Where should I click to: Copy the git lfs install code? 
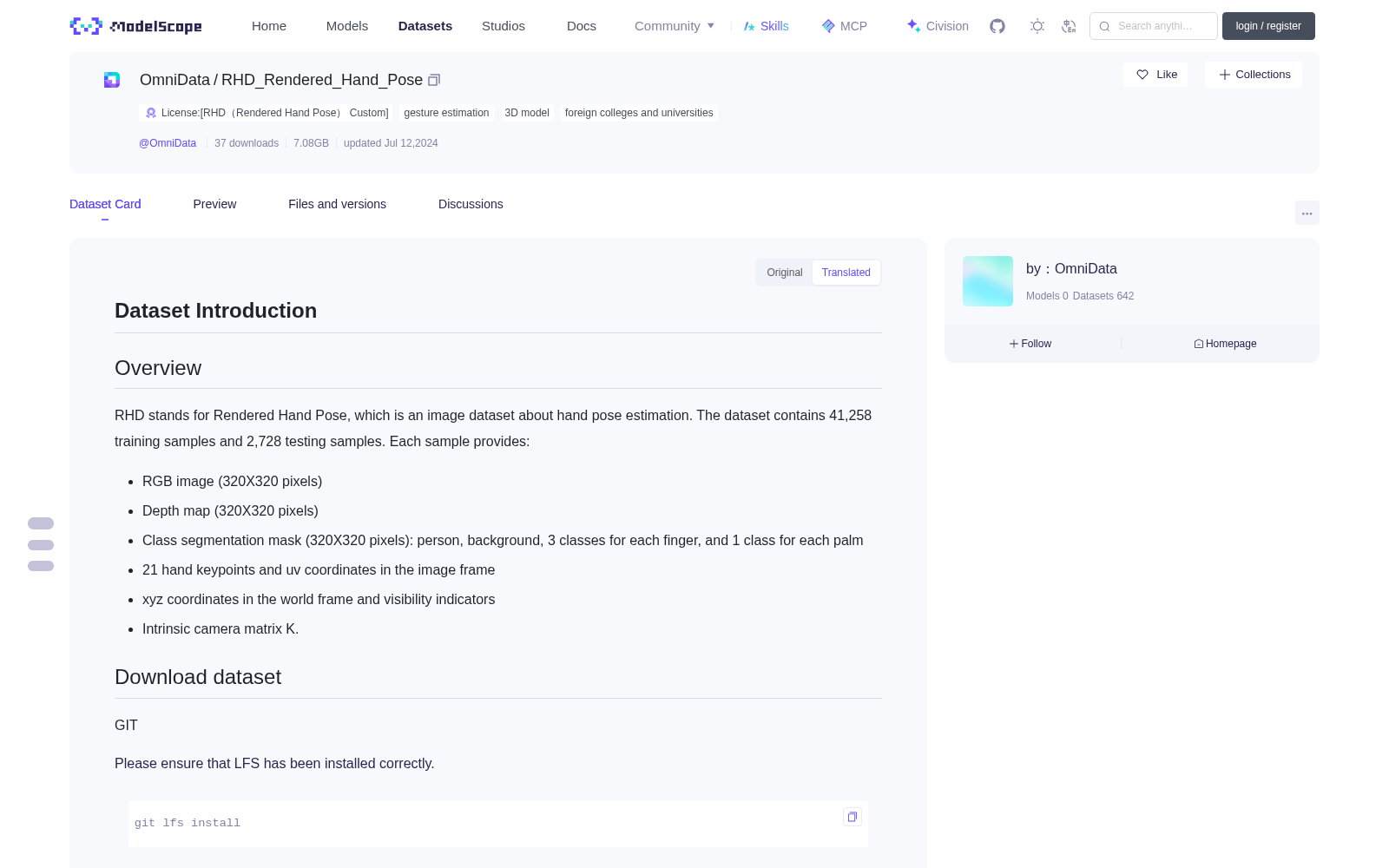(x=852, y=817)
